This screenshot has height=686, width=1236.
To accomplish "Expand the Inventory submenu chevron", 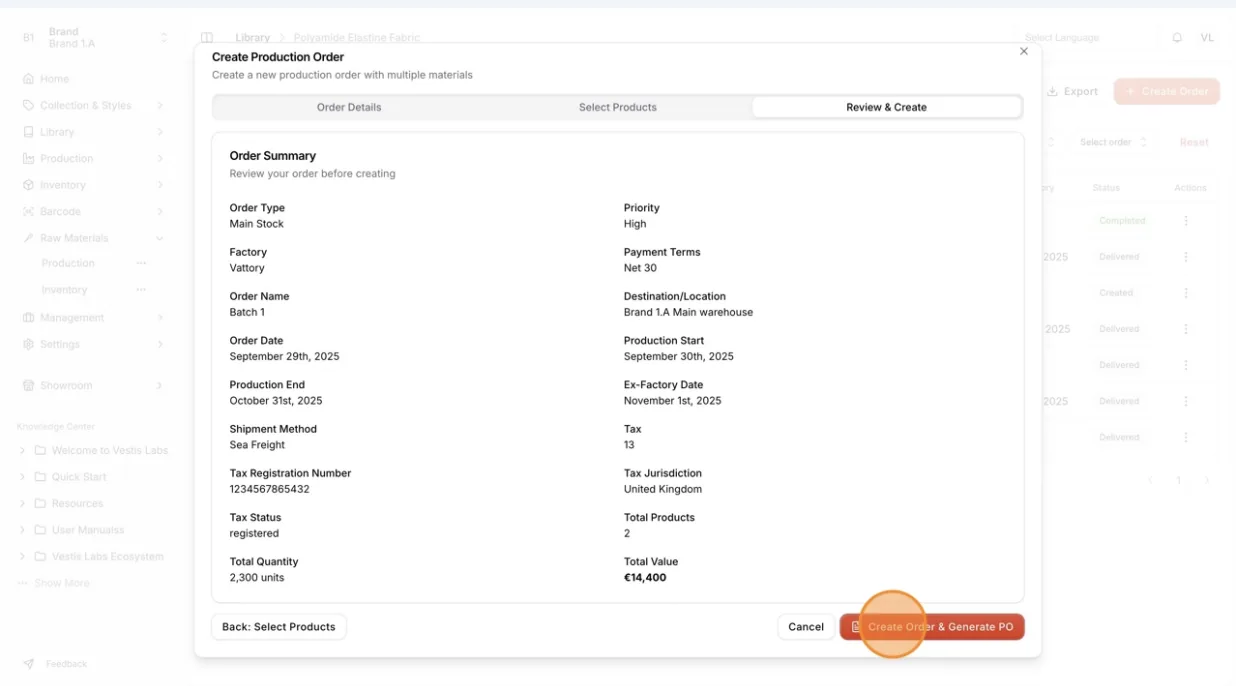I will (x=160, y=185).
